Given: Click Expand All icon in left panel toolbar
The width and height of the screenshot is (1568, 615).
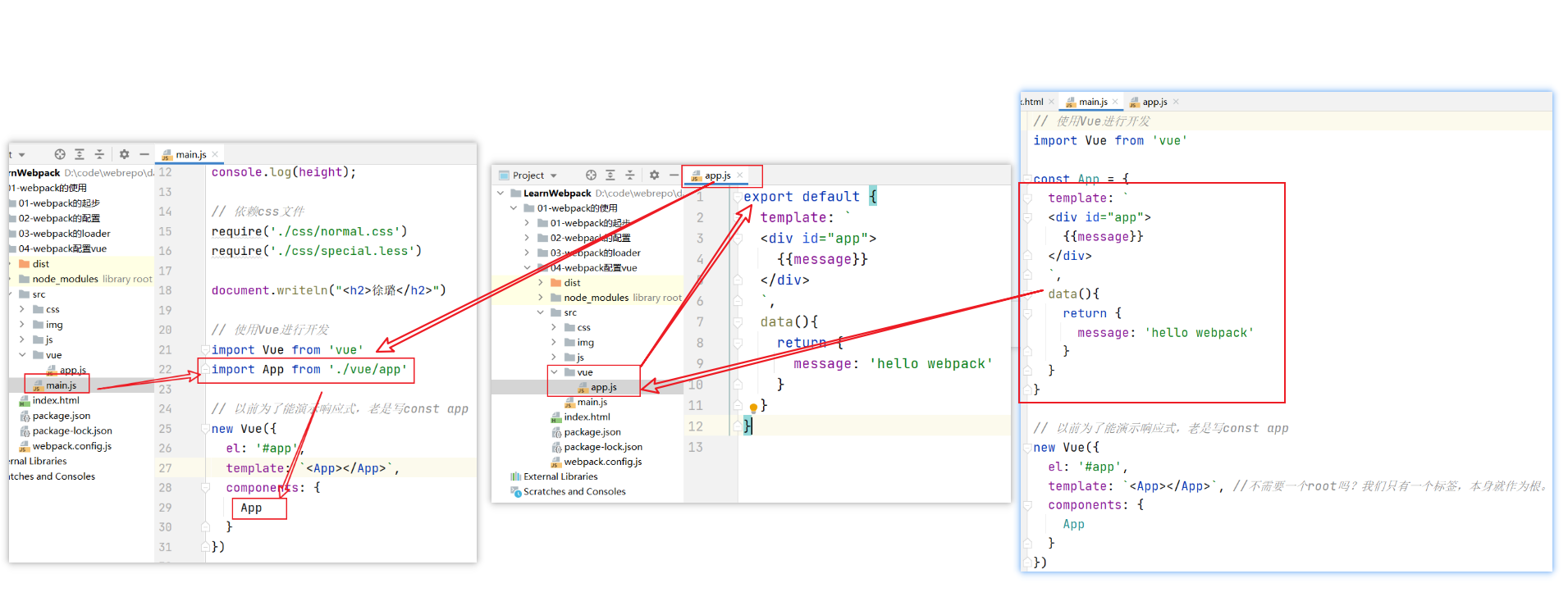Looking at the screenshot, I should 80,154.
